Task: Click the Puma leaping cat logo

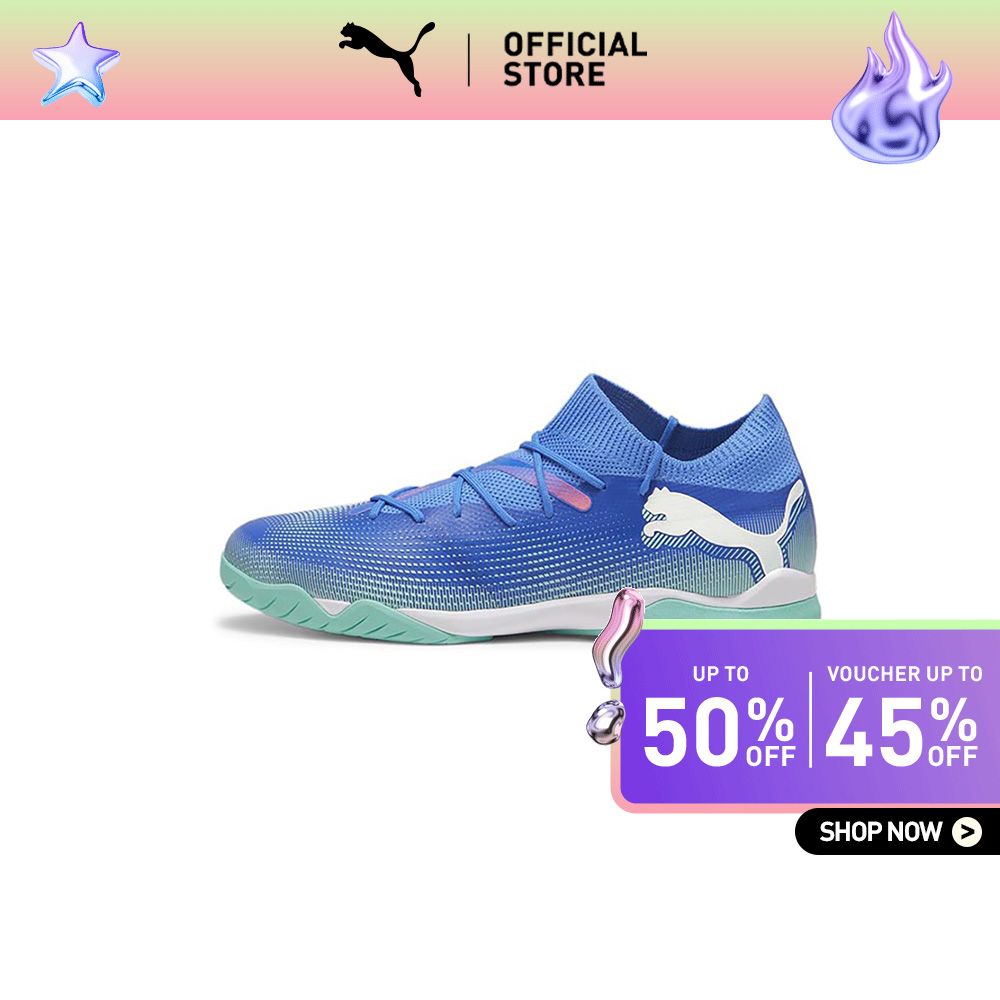Action: [x=386, y=59]
